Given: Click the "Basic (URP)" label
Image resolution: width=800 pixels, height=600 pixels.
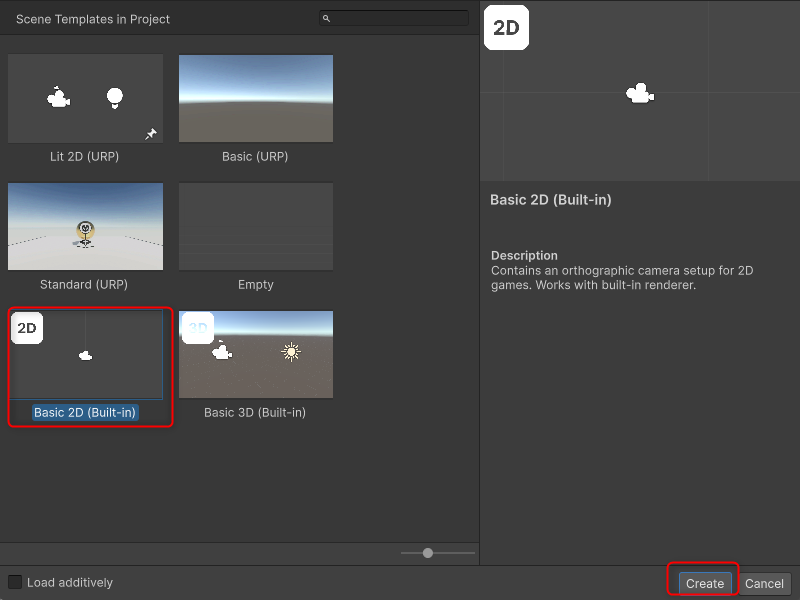Looking at the screenshot, I should [255, 157].
